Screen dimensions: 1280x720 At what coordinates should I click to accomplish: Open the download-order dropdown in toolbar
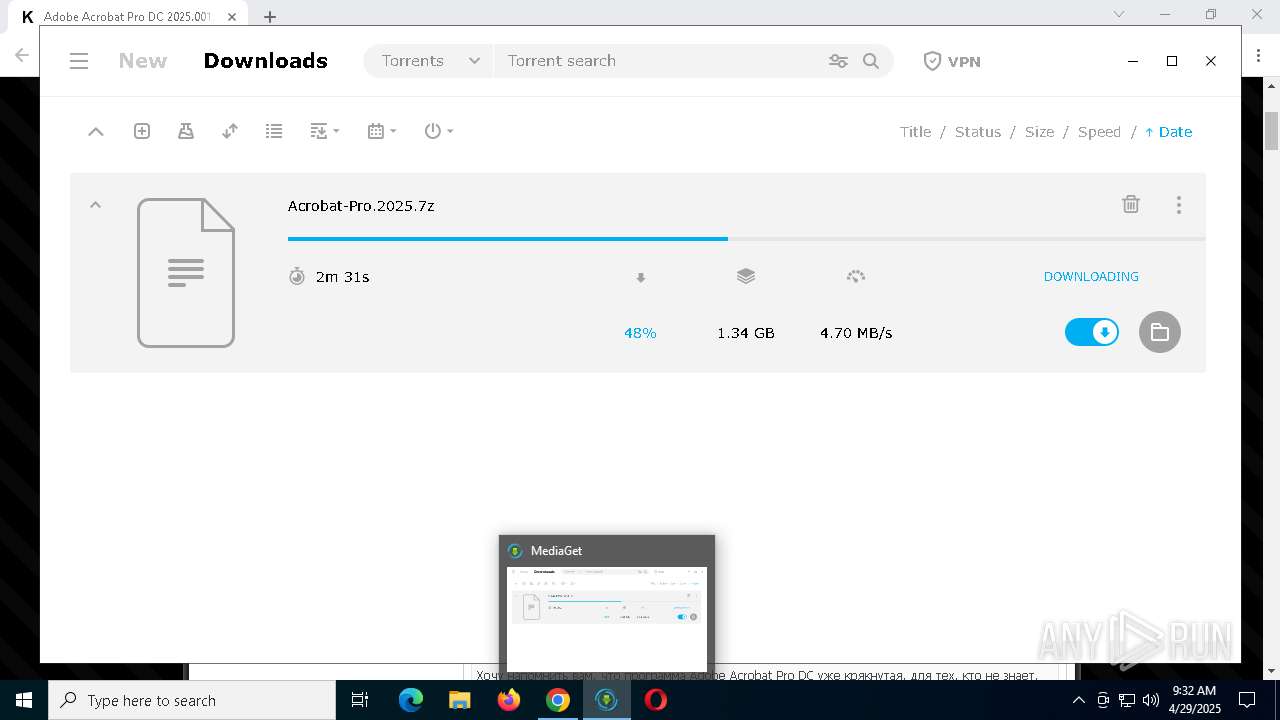click(324, 131)
